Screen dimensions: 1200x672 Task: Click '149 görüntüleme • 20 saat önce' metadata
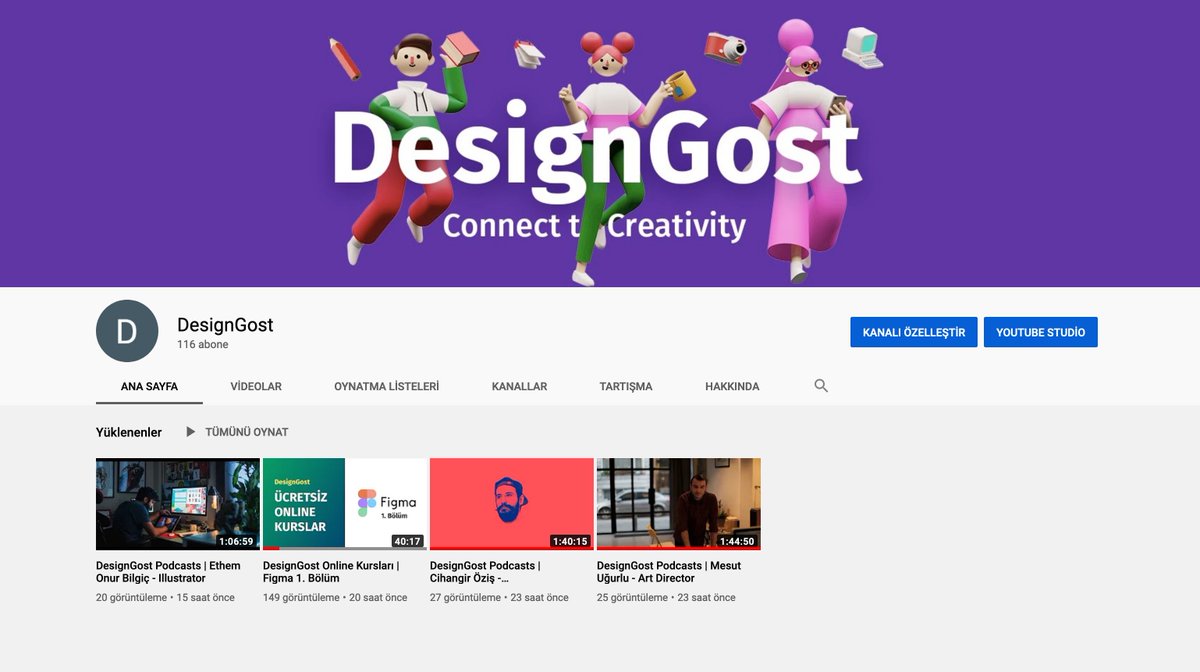click(335, 598)
